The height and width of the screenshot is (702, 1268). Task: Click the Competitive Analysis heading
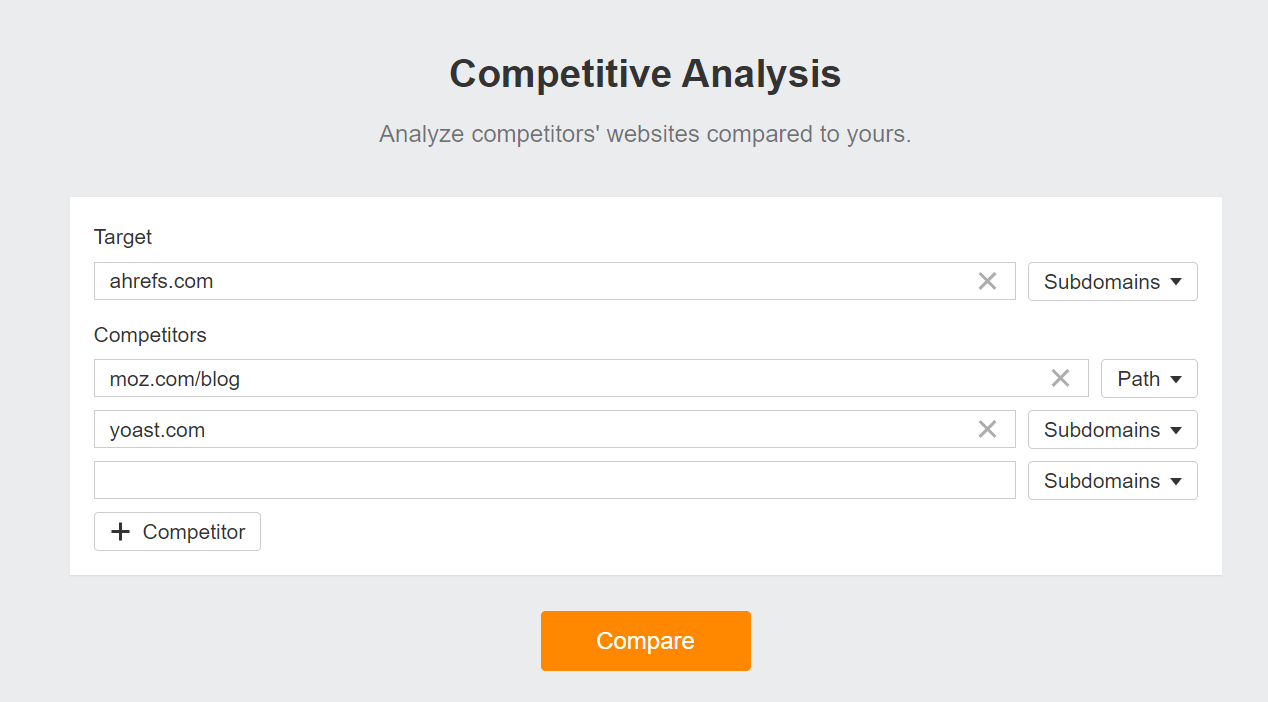(645, 73)
